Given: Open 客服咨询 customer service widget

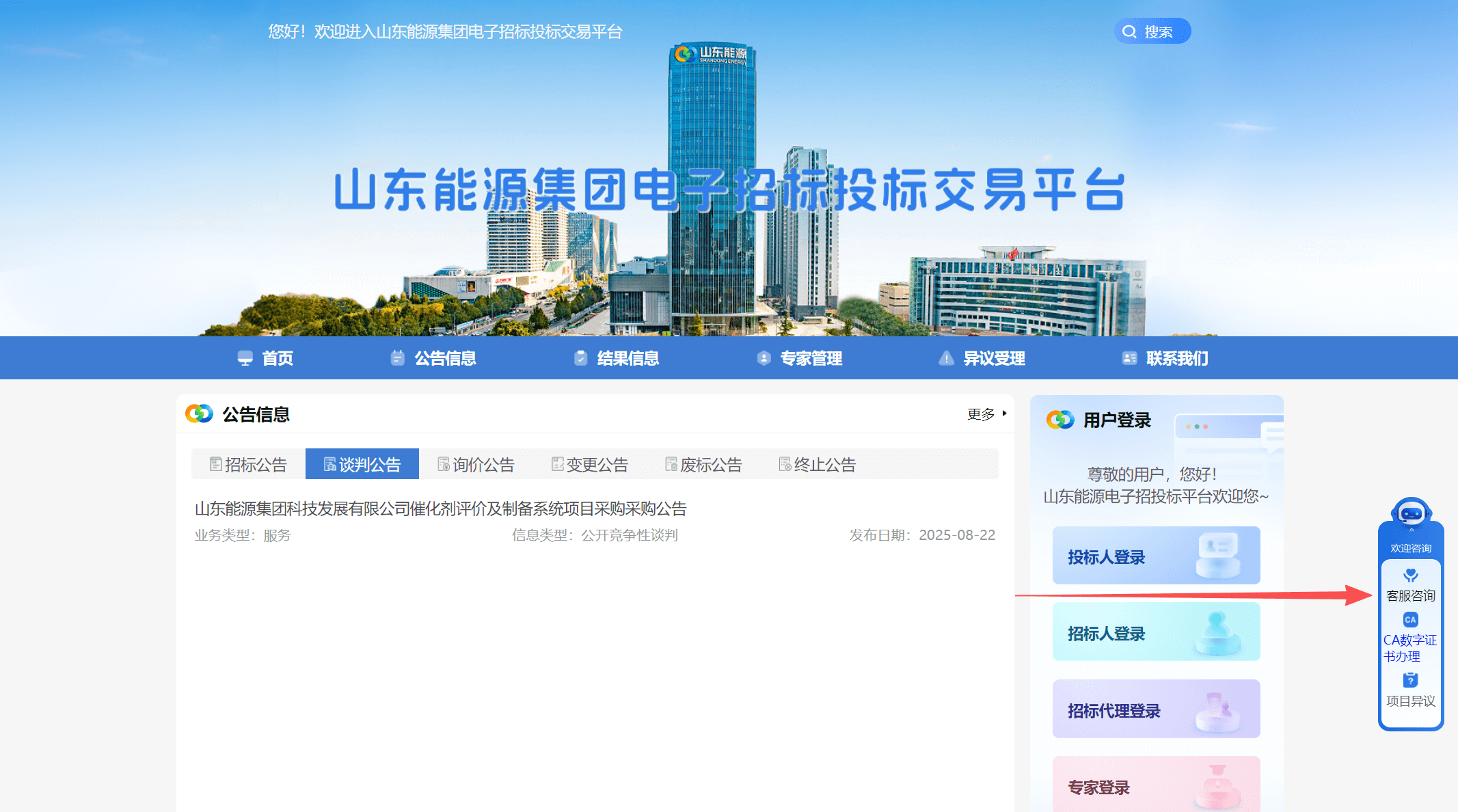Looking at the screenshot, I should [1410, 586].
